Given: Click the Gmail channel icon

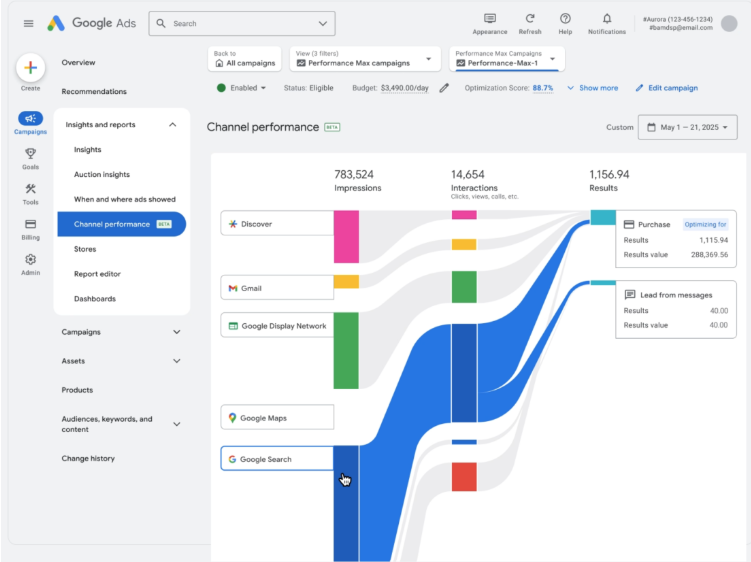Looking at the screenshot, I should (233, 288).
